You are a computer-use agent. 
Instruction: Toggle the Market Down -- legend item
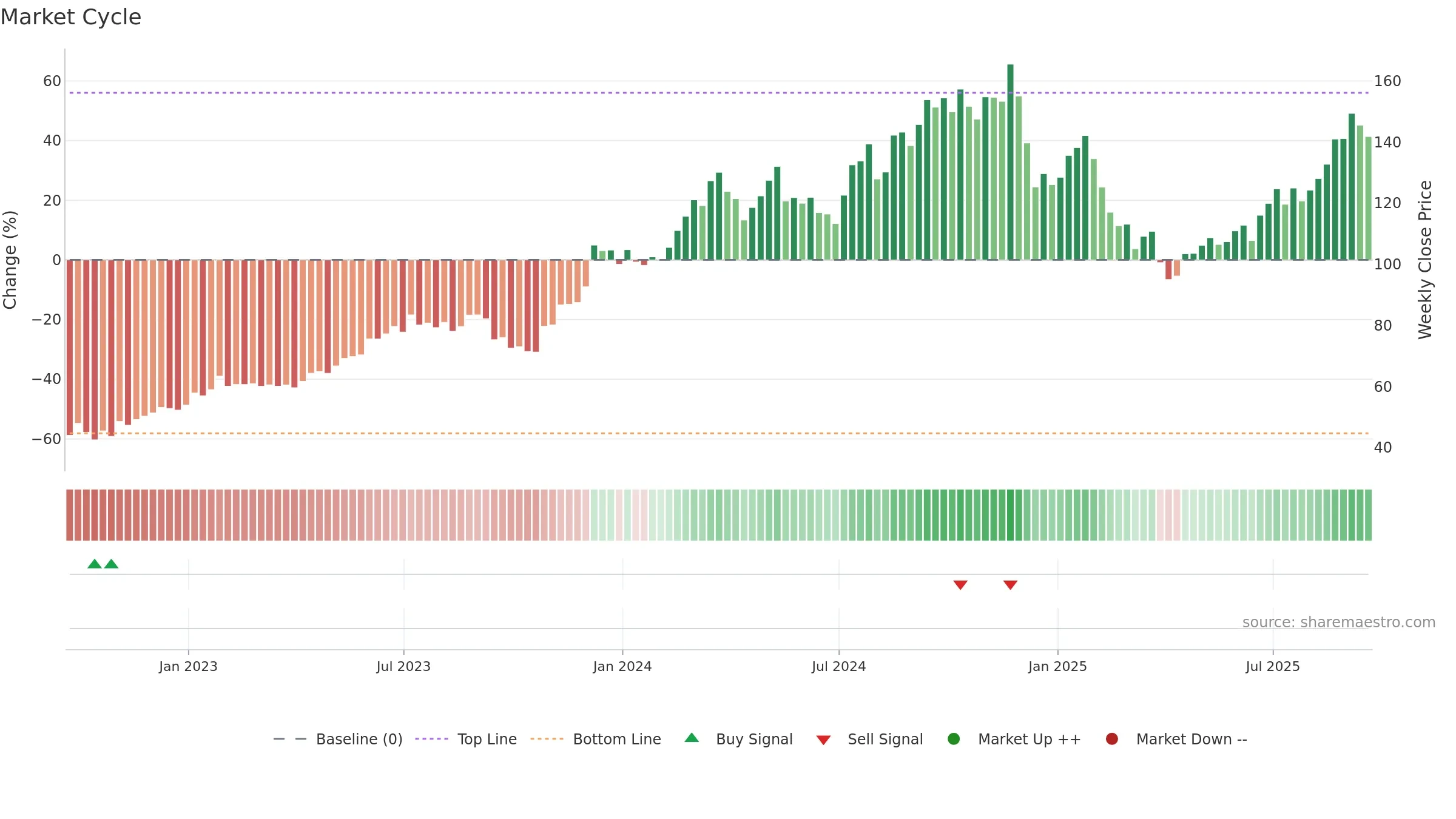pos(1176,739)
